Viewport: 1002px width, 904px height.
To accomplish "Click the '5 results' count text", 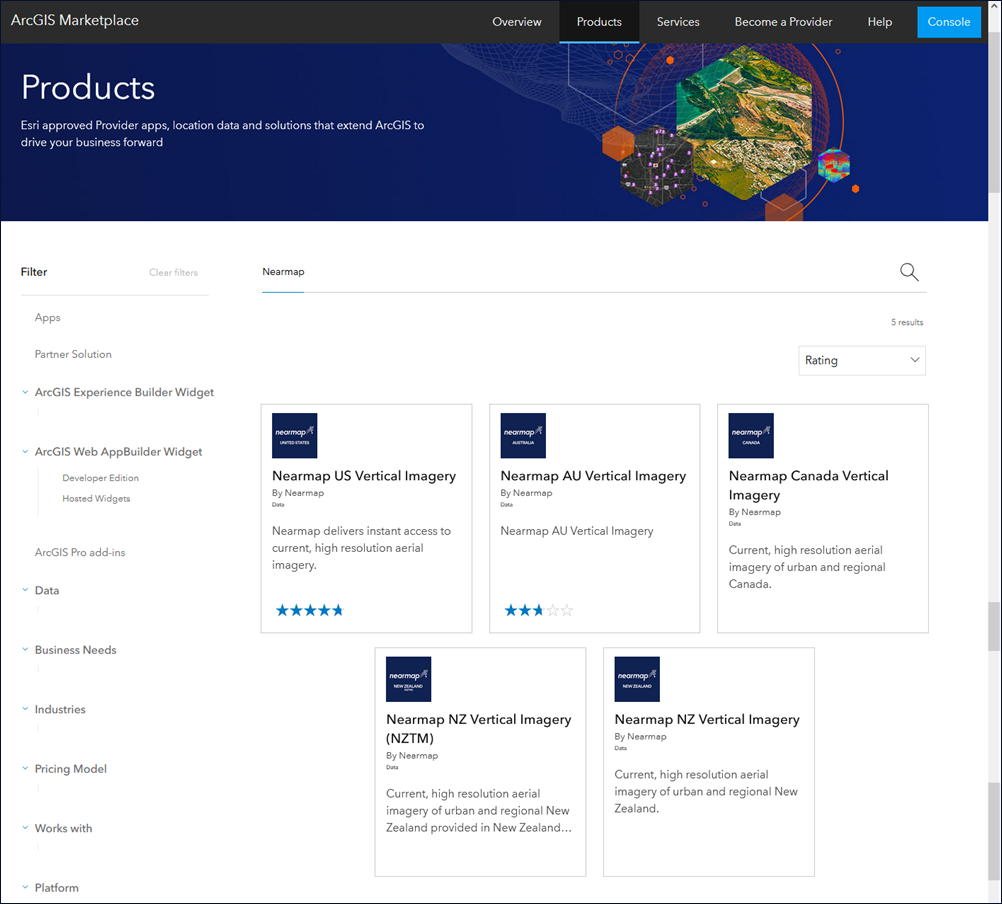I will pos(907,322).
